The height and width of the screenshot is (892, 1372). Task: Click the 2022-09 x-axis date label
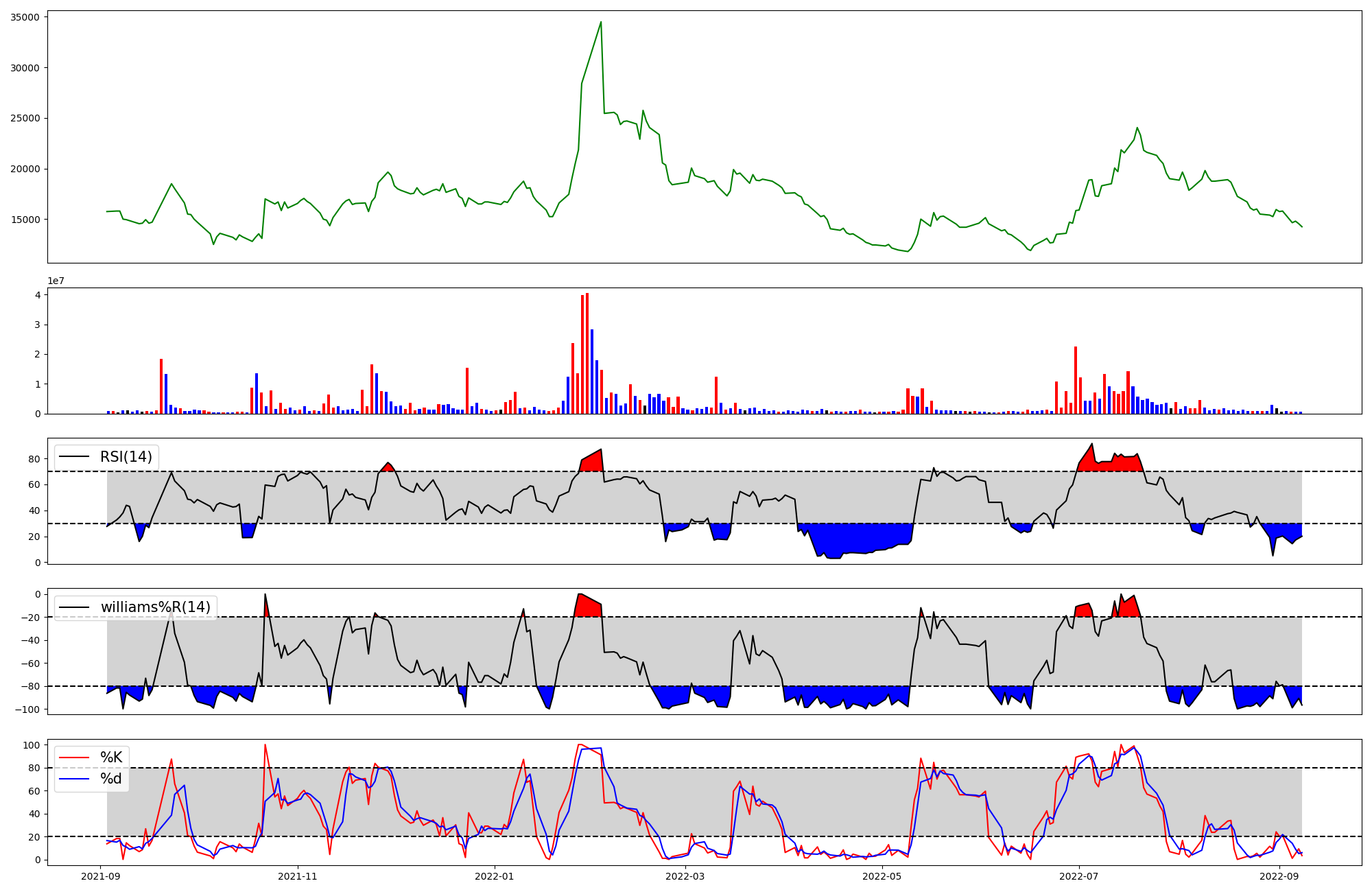(x=1279, y=876)
